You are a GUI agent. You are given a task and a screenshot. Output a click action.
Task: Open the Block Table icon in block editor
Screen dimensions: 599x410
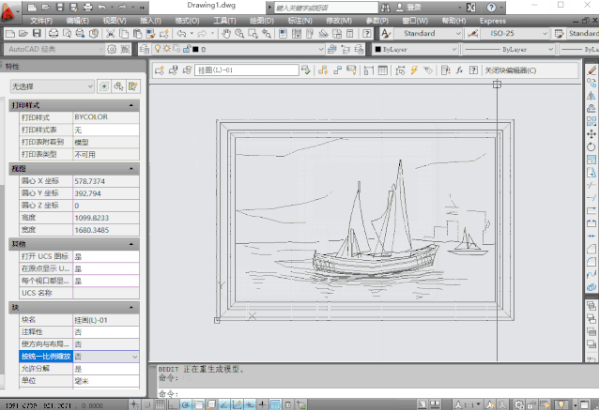click(382, 70)
